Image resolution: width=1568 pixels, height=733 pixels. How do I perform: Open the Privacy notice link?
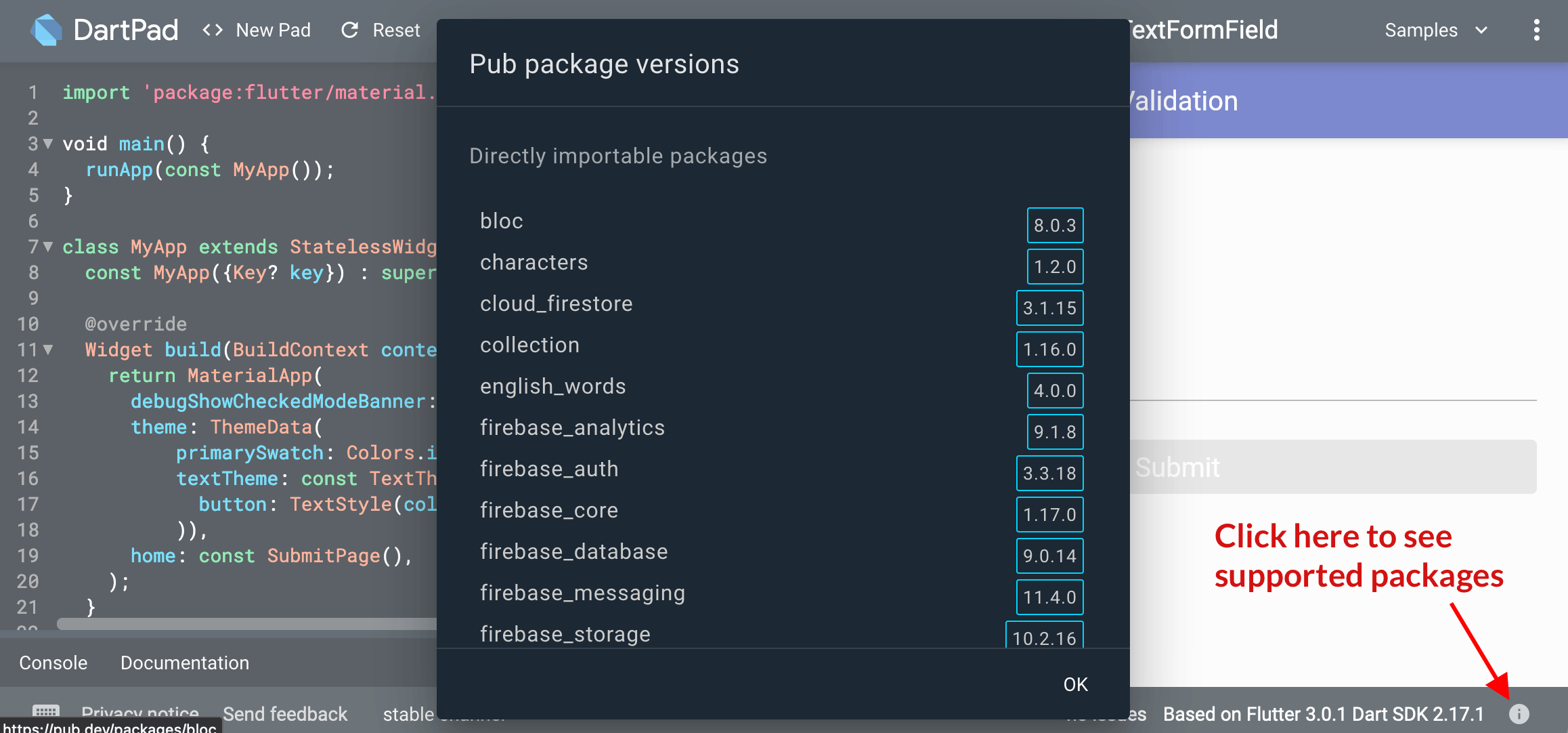pyautogui.click(x=139, y=713)
